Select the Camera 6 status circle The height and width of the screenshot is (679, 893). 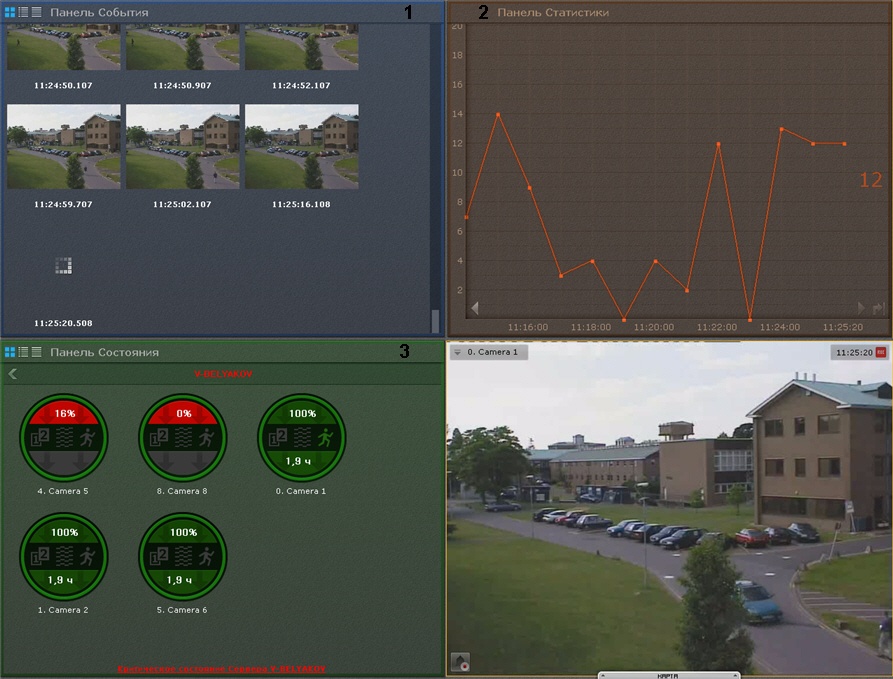pyautogui.click(x=183, y=557)
